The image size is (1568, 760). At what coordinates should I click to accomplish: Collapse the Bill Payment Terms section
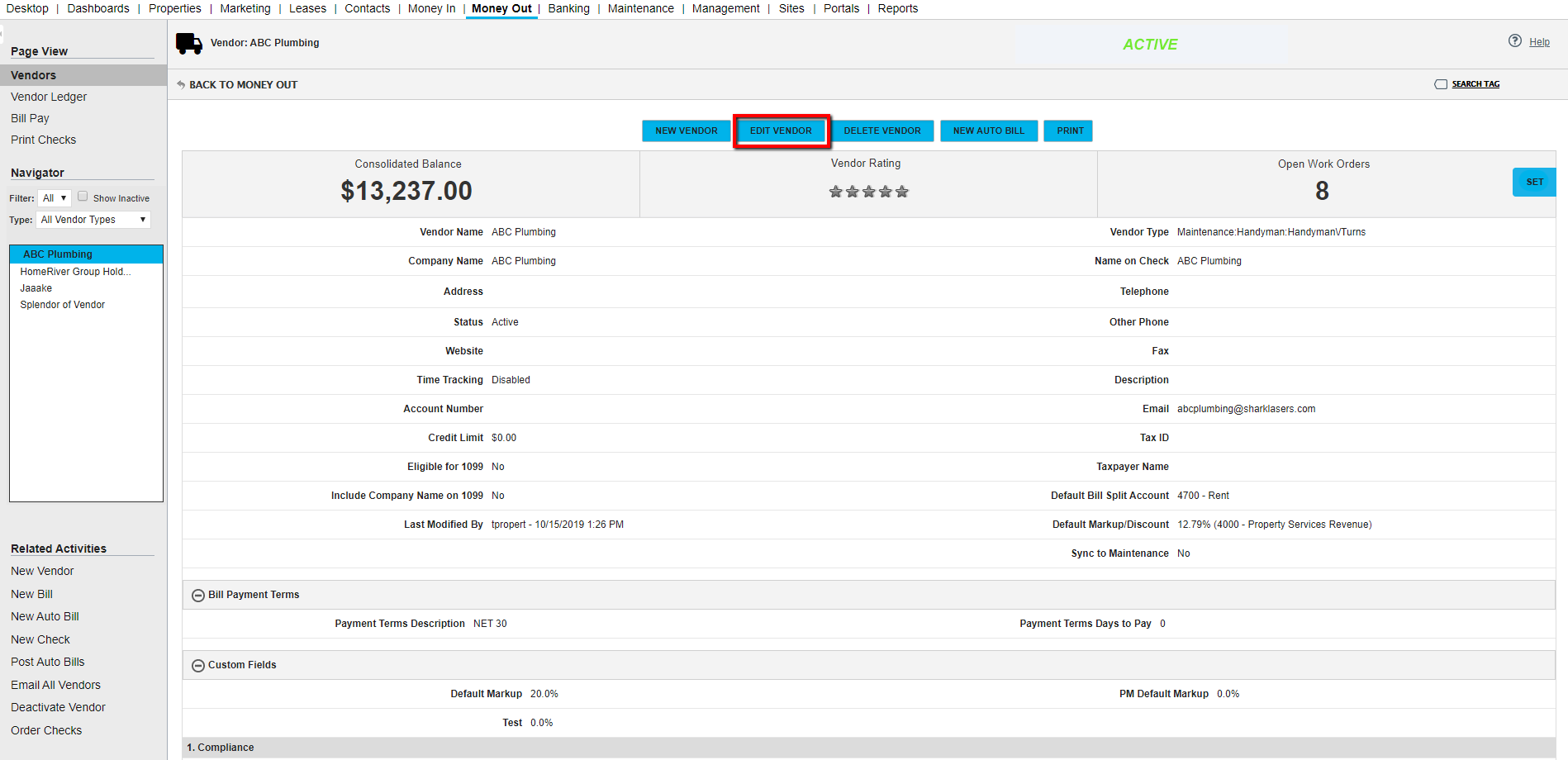click(x=198, y=596)
